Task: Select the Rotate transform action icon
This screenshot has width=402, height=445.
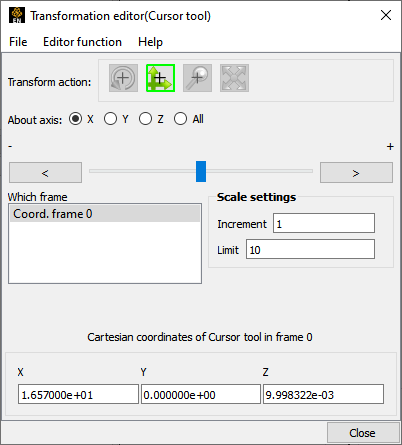Action: coord(123,78)
